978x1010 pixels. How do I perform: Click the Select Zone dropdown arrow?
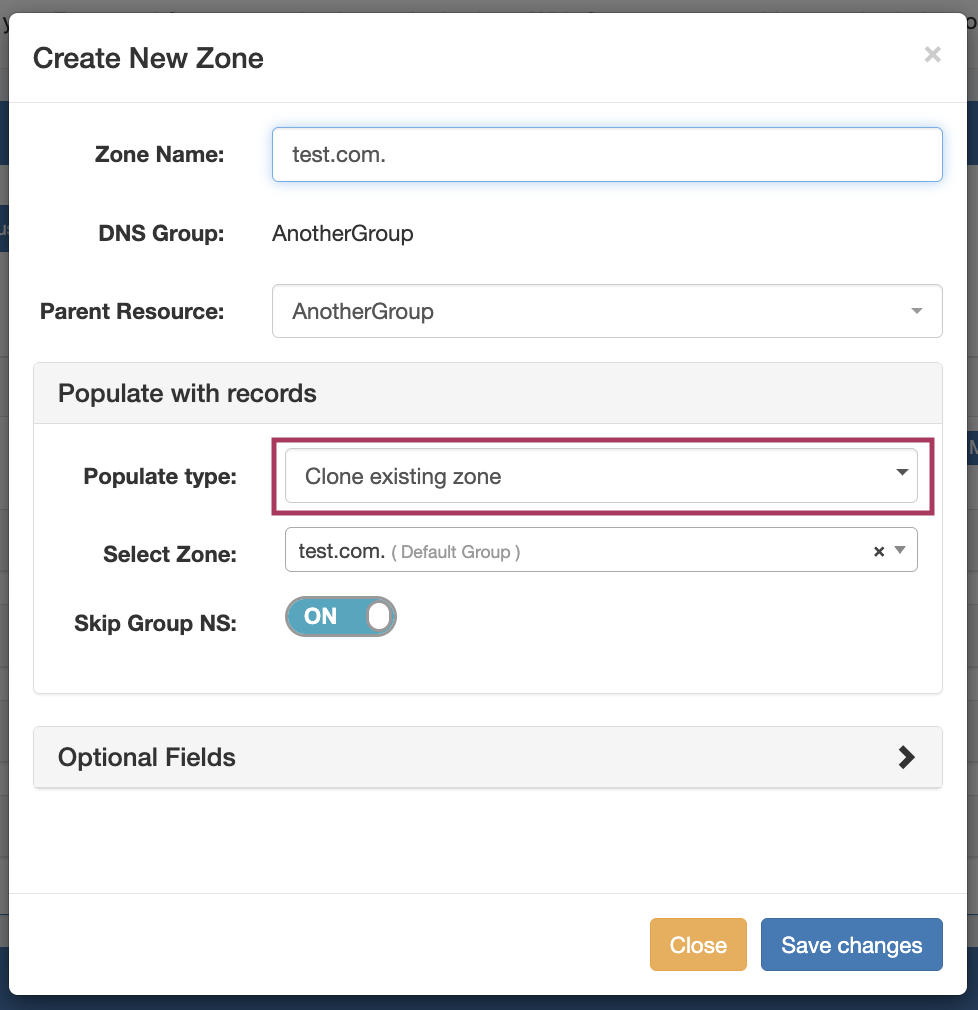[x=900, y=550]
